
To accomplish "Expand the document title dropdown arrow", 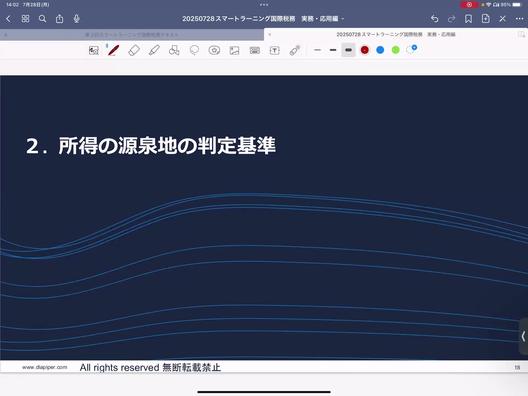I will 343,19.
